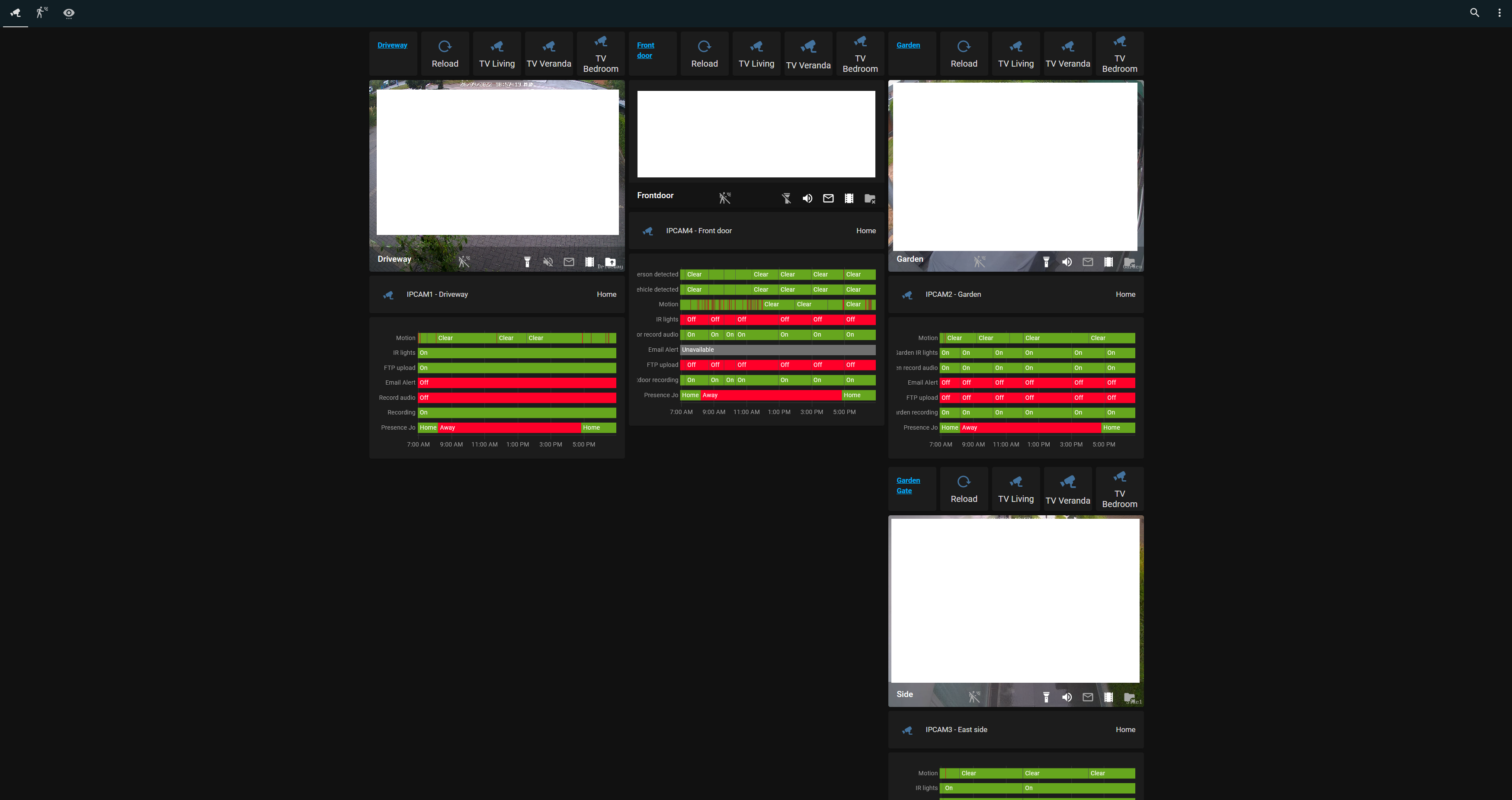Toggle motion detection off icon on Frontdoor
The width and height of the screenshot is (1512, 800).
point(724,197)
